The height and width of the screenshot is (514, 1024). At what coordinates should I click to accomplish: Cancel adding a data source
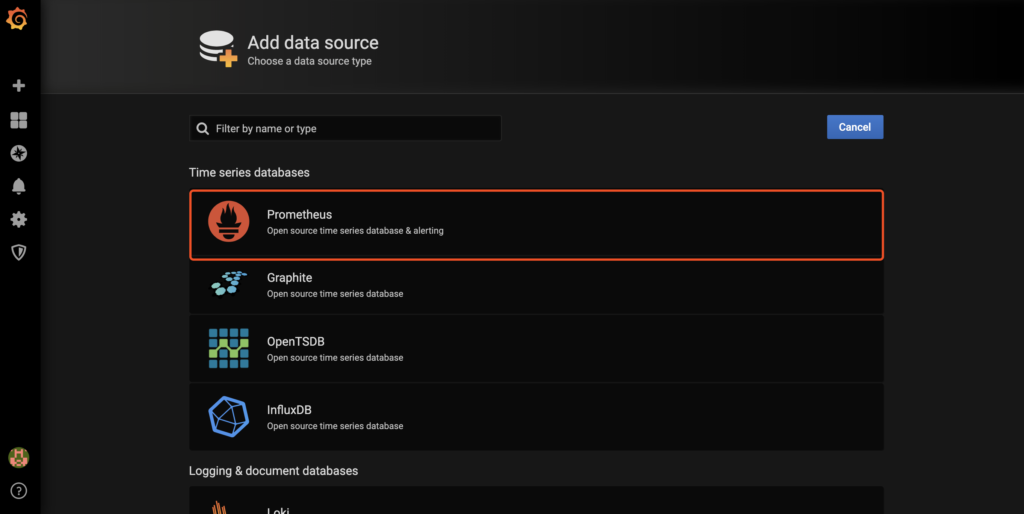point(855,127)
